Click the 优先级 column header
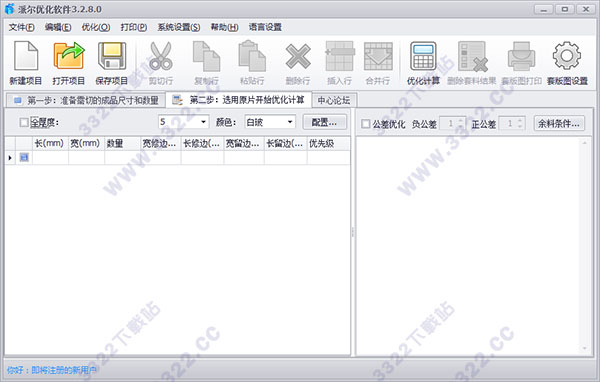Screen dimensions: 600x382 point(328,144)
